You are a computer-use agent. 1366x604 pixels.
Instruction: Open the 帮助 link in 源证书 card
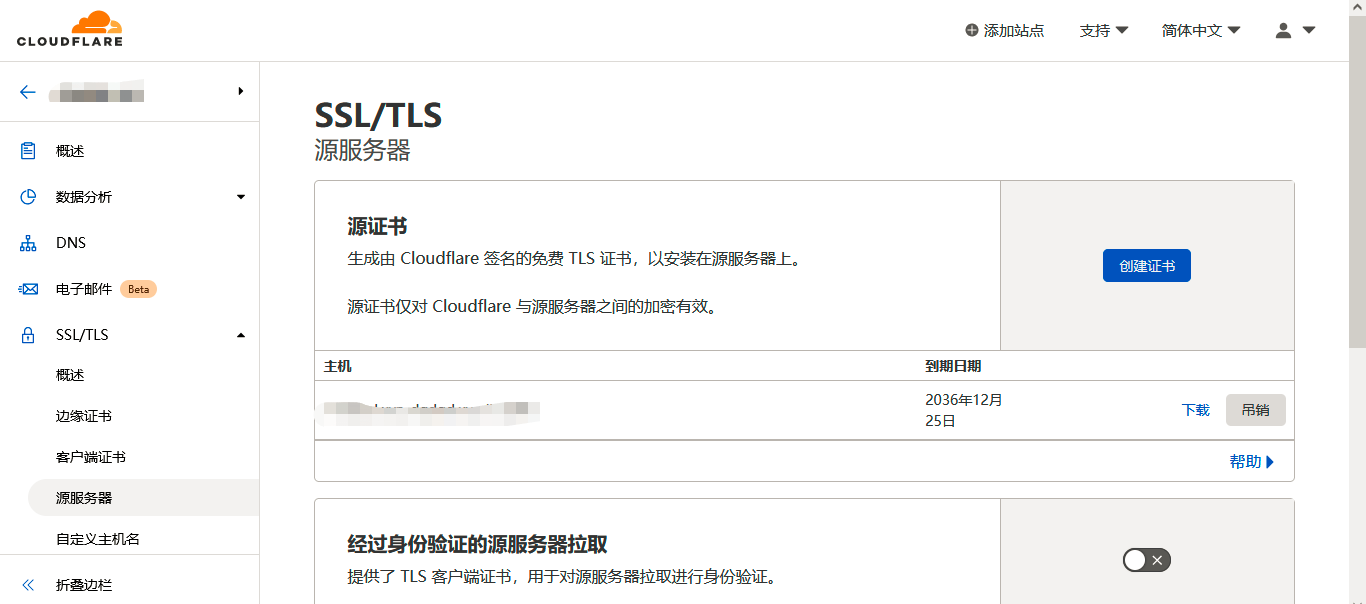pos(1252,462)
